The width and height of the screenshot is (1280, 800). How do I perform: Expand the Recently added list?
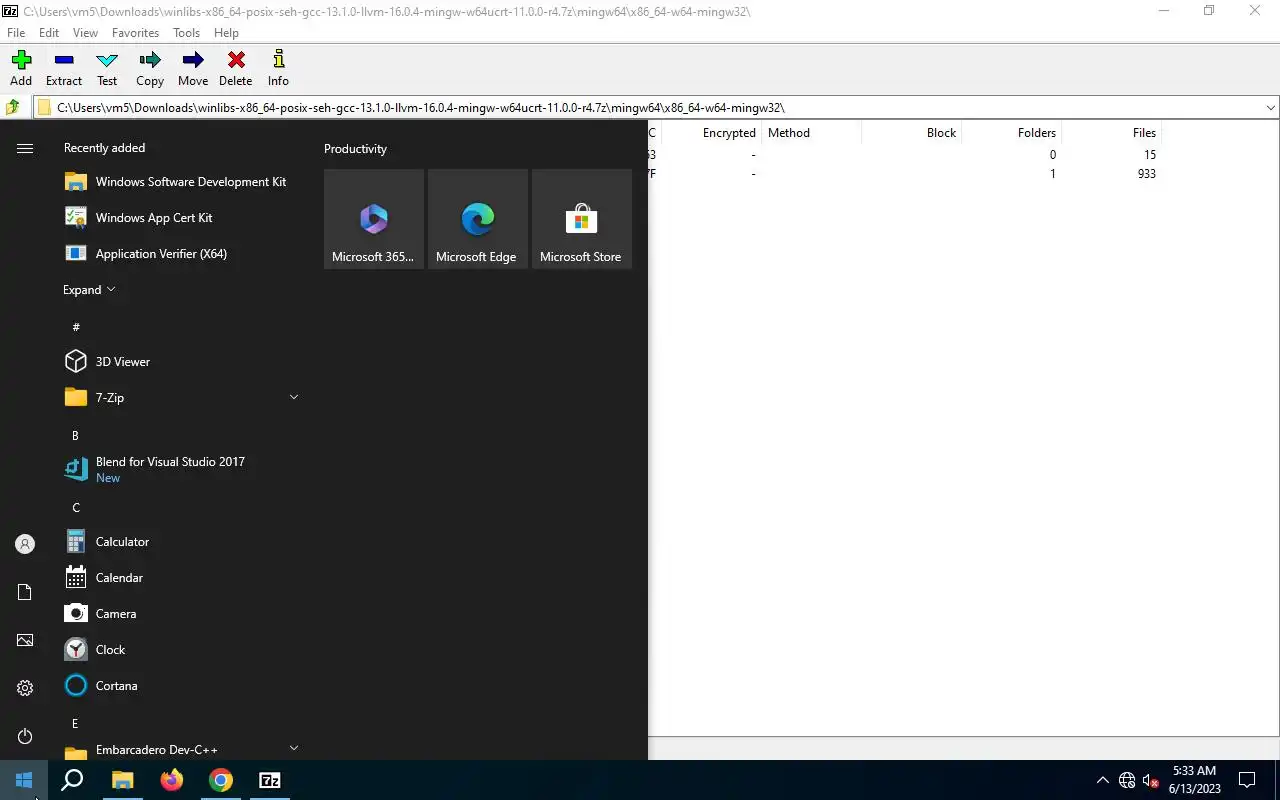(x=89, y=290)
